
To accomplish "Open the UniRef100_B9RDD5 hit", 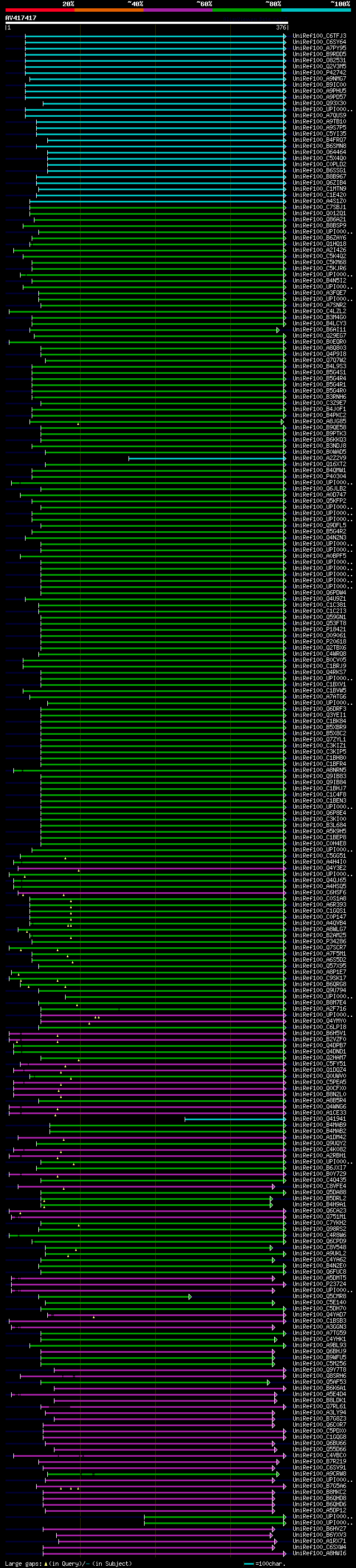I will (319, 54).
